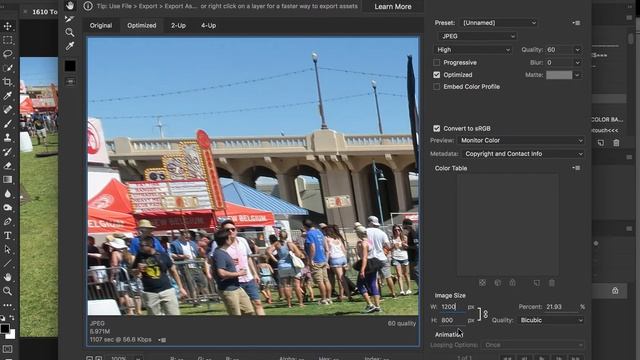Open the Quality 60 value dropdown arrow
Screen dimensions: 640x360
[577, 50]
